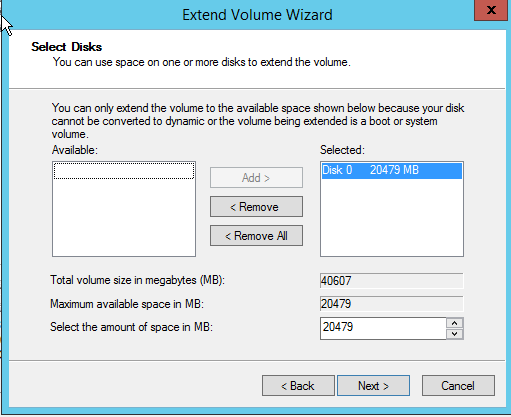Click the empty row in the Available list
This screenshot has height=417, width=511.
point(124,171)
